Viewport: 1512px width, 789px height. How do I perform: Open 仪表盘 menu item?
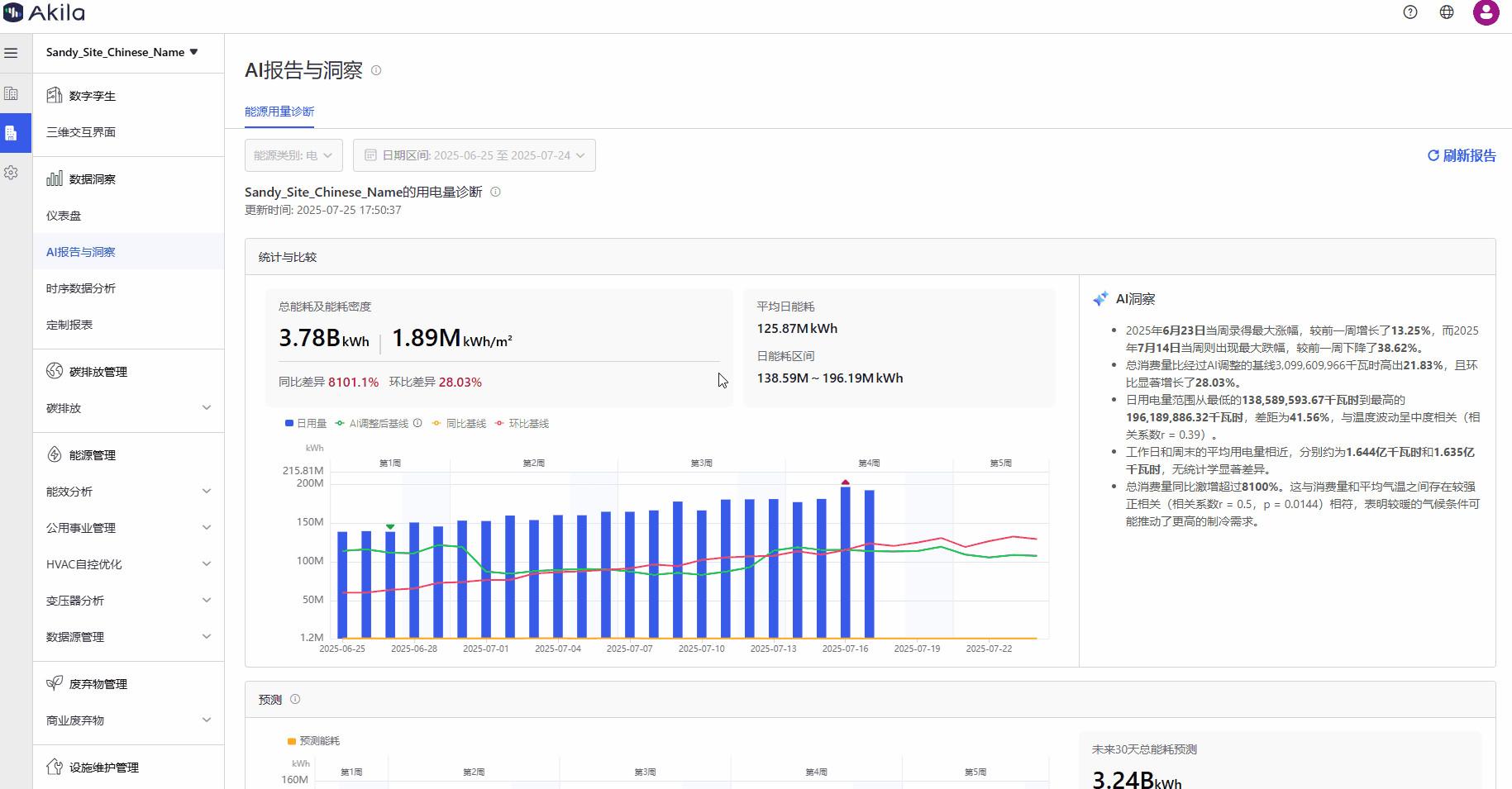tap(128, 216)
